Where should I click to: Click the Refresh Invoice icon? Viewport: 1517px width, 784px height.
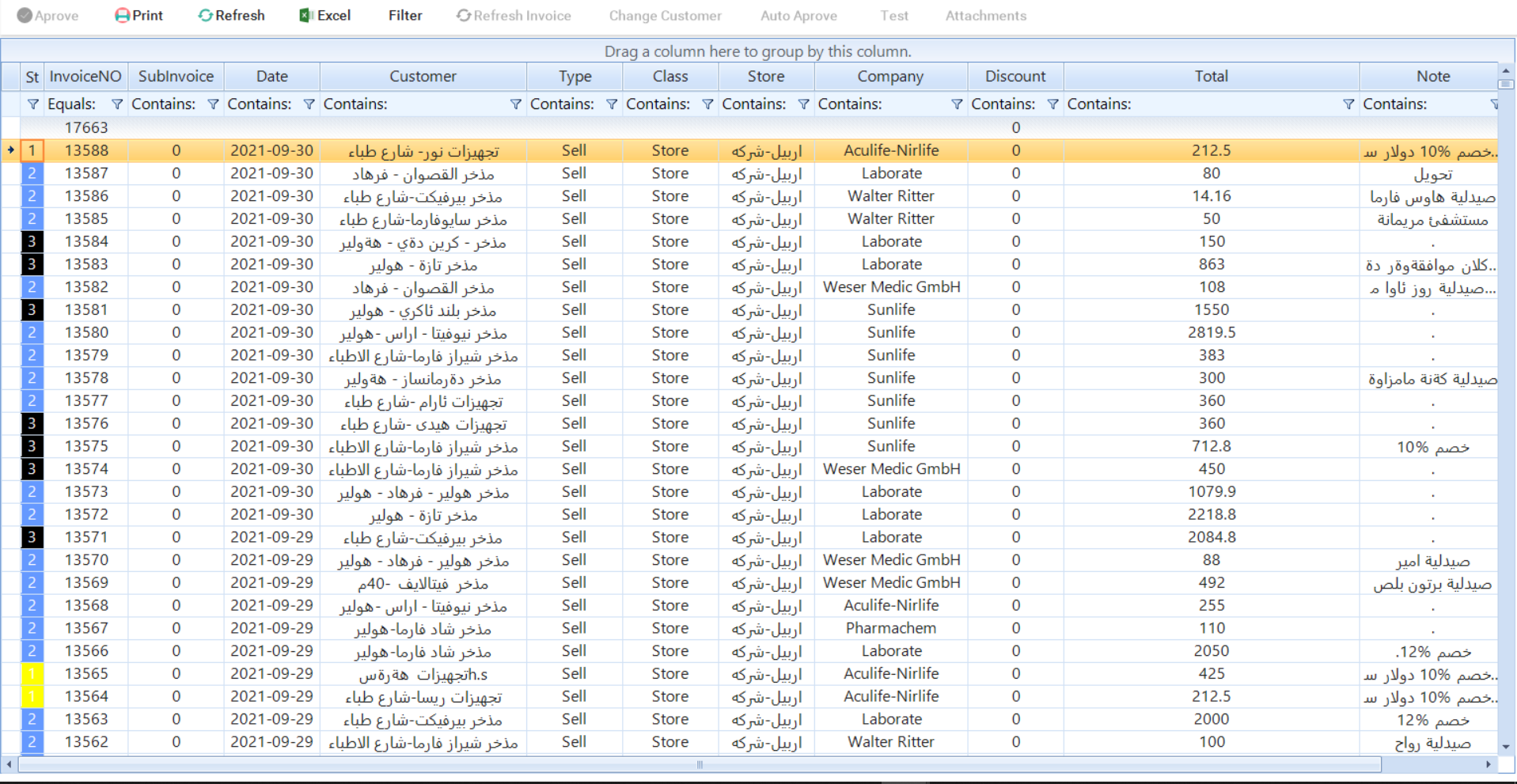click(462, 15)
